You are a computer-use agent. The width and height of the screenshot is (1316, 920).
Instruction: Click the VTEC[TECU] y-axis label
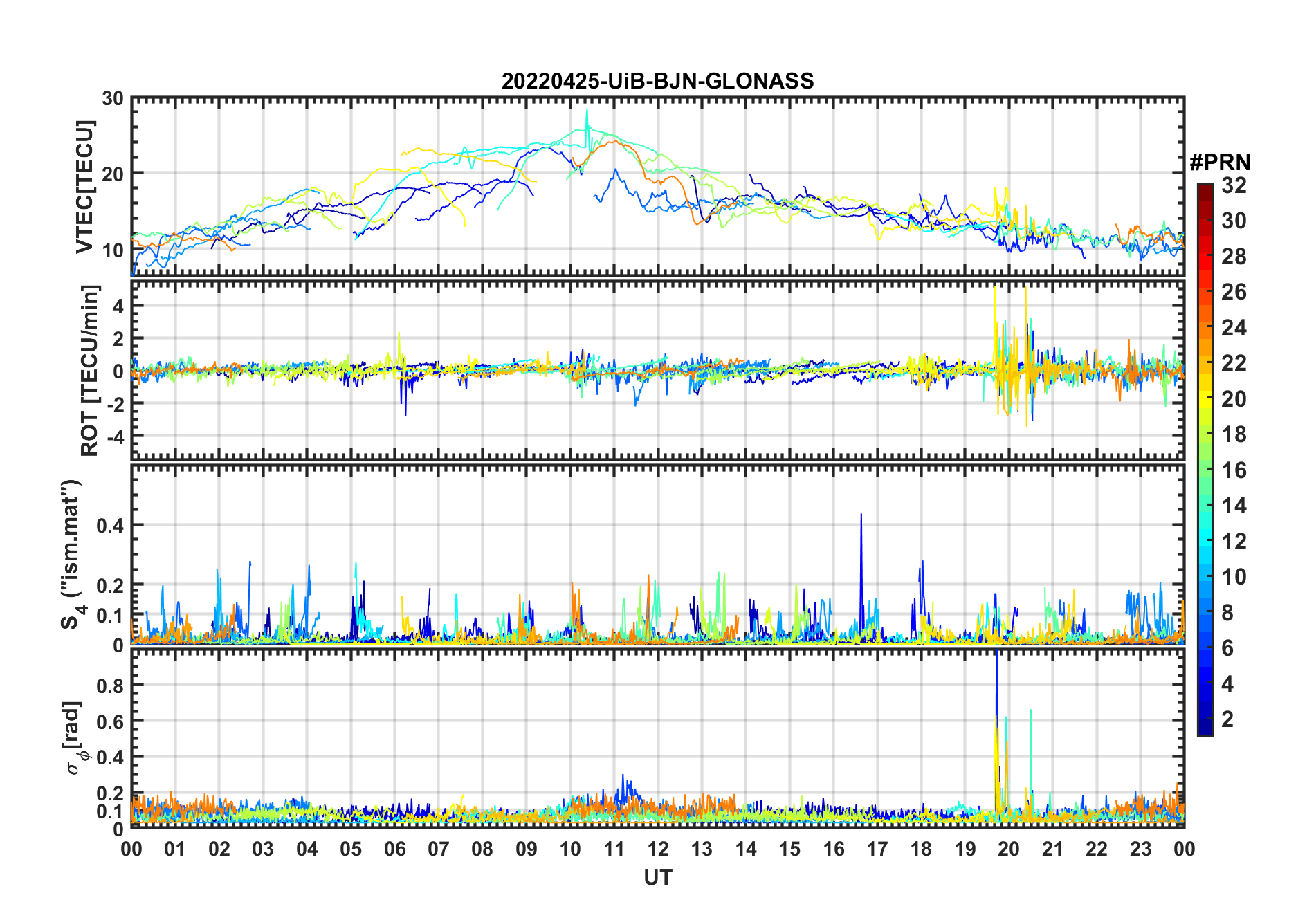point(84,187)
